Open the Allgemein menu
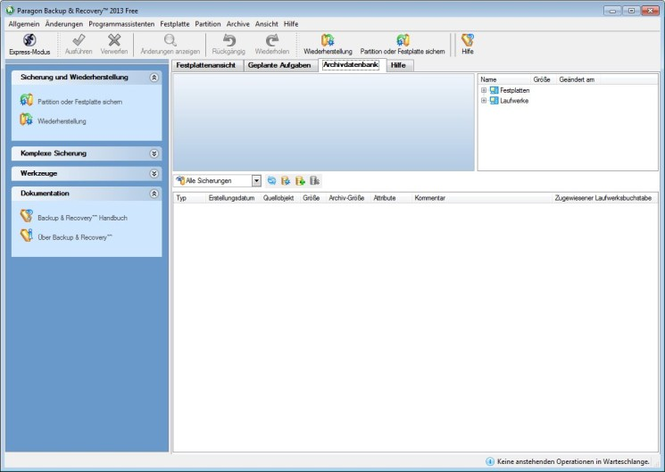This screenshot has height=472, width=665. pos(24,24)
